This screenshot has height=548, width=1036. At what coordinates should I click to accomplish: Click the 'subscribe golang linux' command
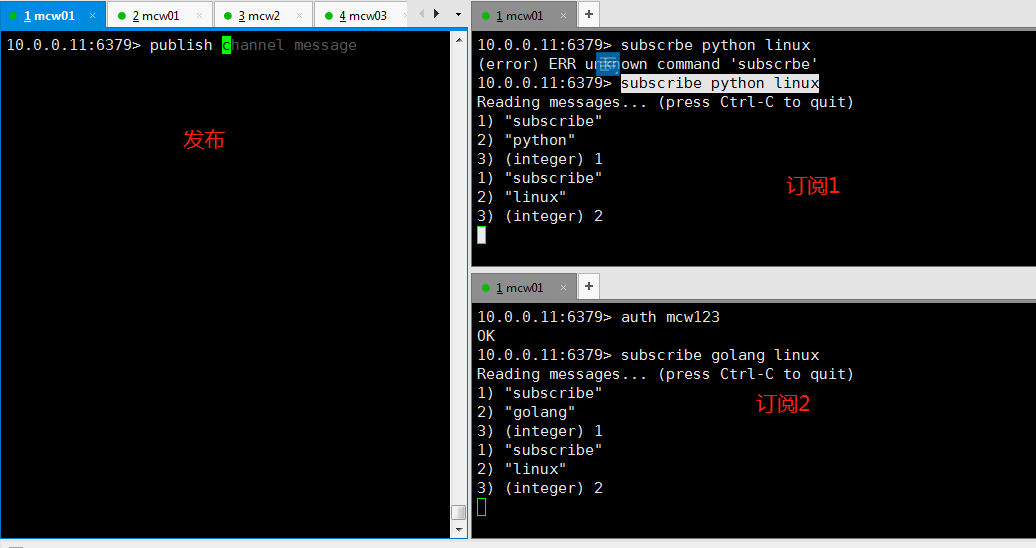(720, 355)
